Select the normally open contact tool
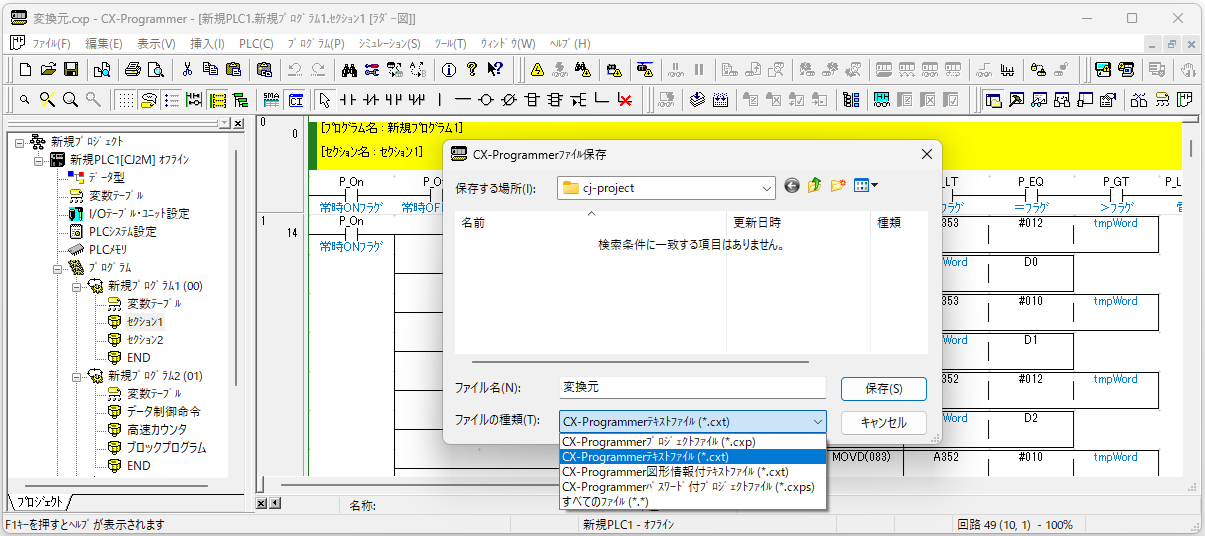This screenshot has width=1205, height=536. [x=348, y=99]
